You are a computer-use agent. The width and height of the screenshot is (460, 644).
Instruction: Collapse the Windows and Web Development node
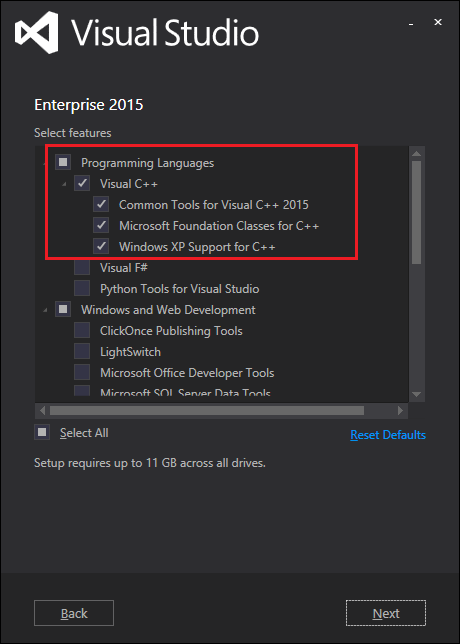45,310
